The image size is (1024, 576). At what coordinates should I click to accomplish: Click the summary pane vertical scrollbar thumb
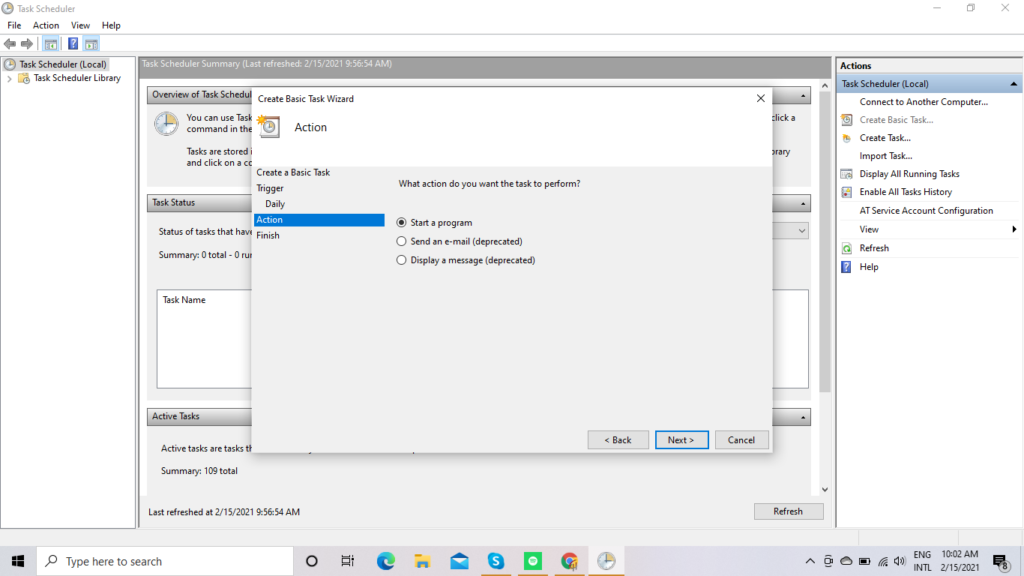point(825,242)
